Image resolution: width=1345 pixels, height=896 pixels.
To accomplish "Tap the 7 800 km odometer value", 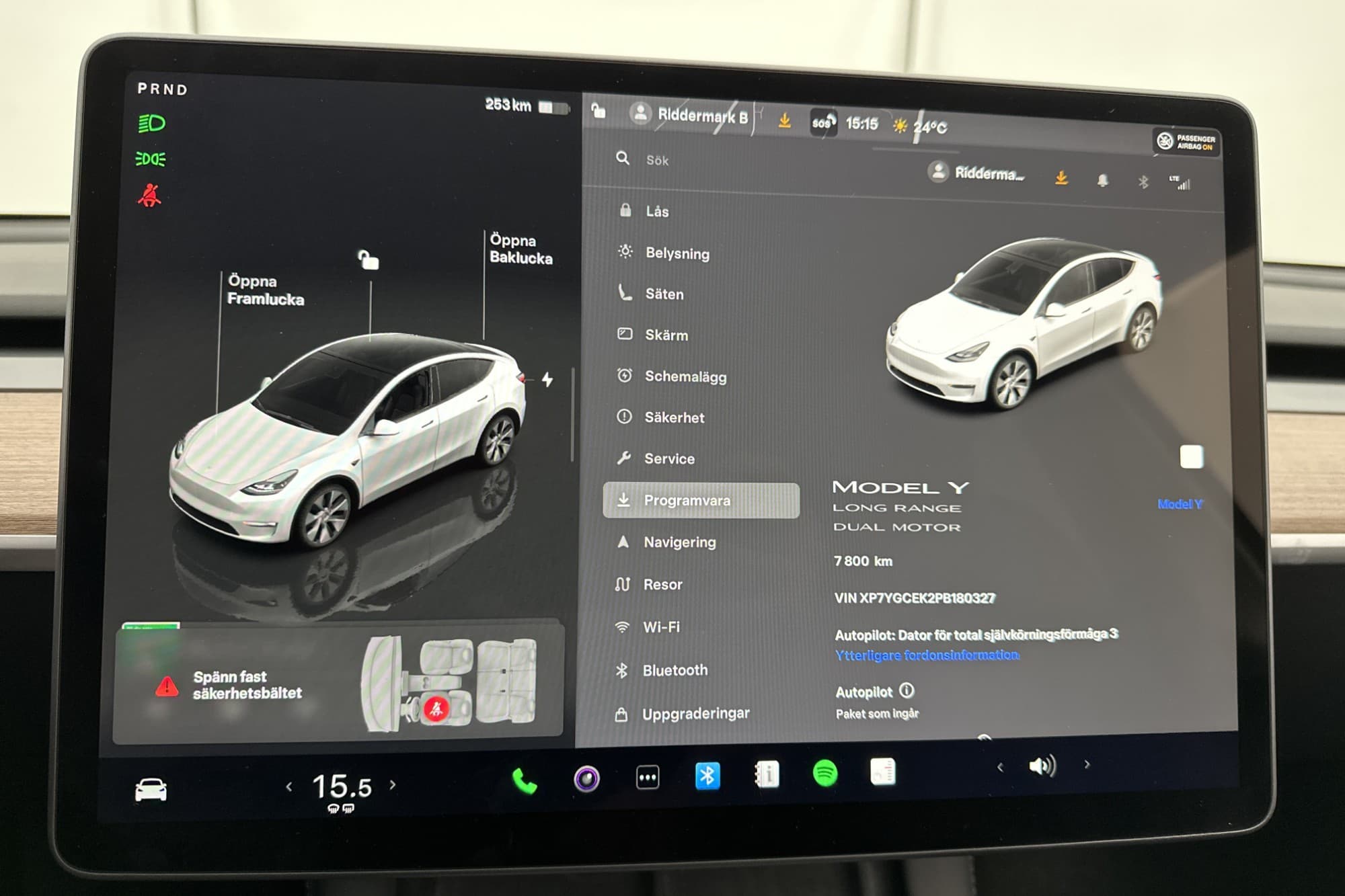I will [863, 561].
